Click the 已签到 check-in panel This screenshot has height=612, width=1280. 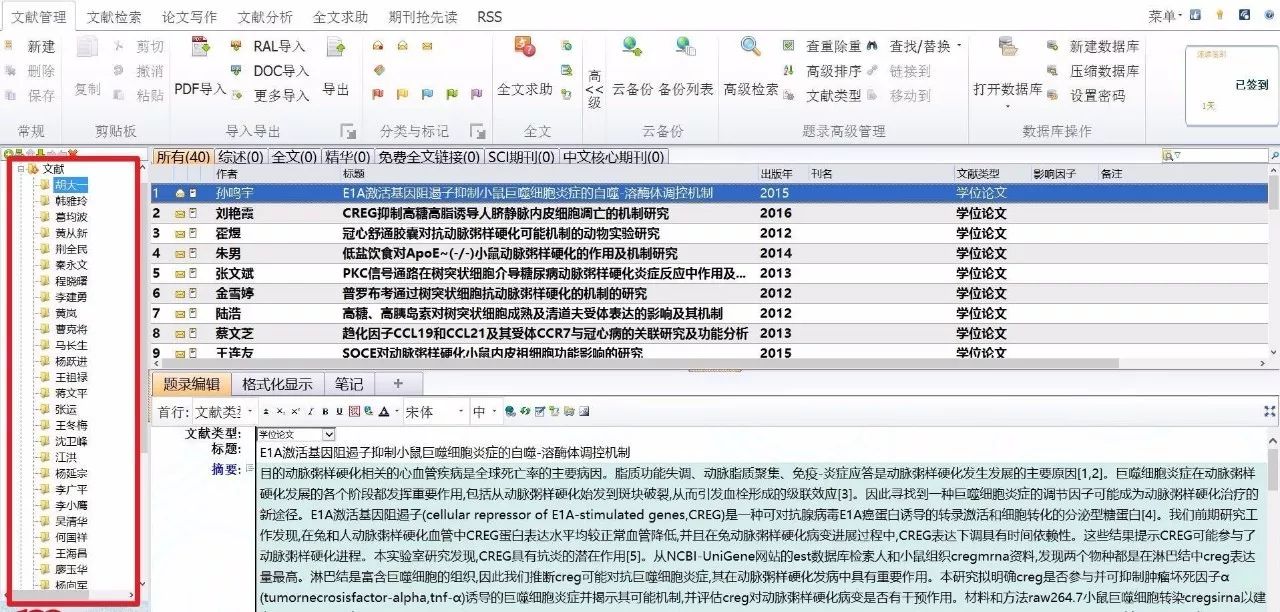(1230, 85)
